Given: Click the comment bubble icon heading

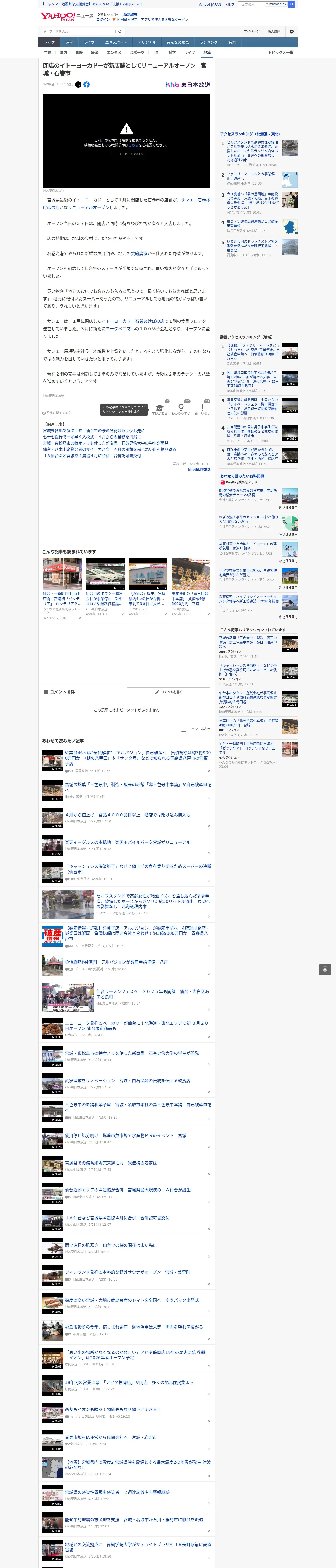Looking at the screenshot, I should click(46, 691).
